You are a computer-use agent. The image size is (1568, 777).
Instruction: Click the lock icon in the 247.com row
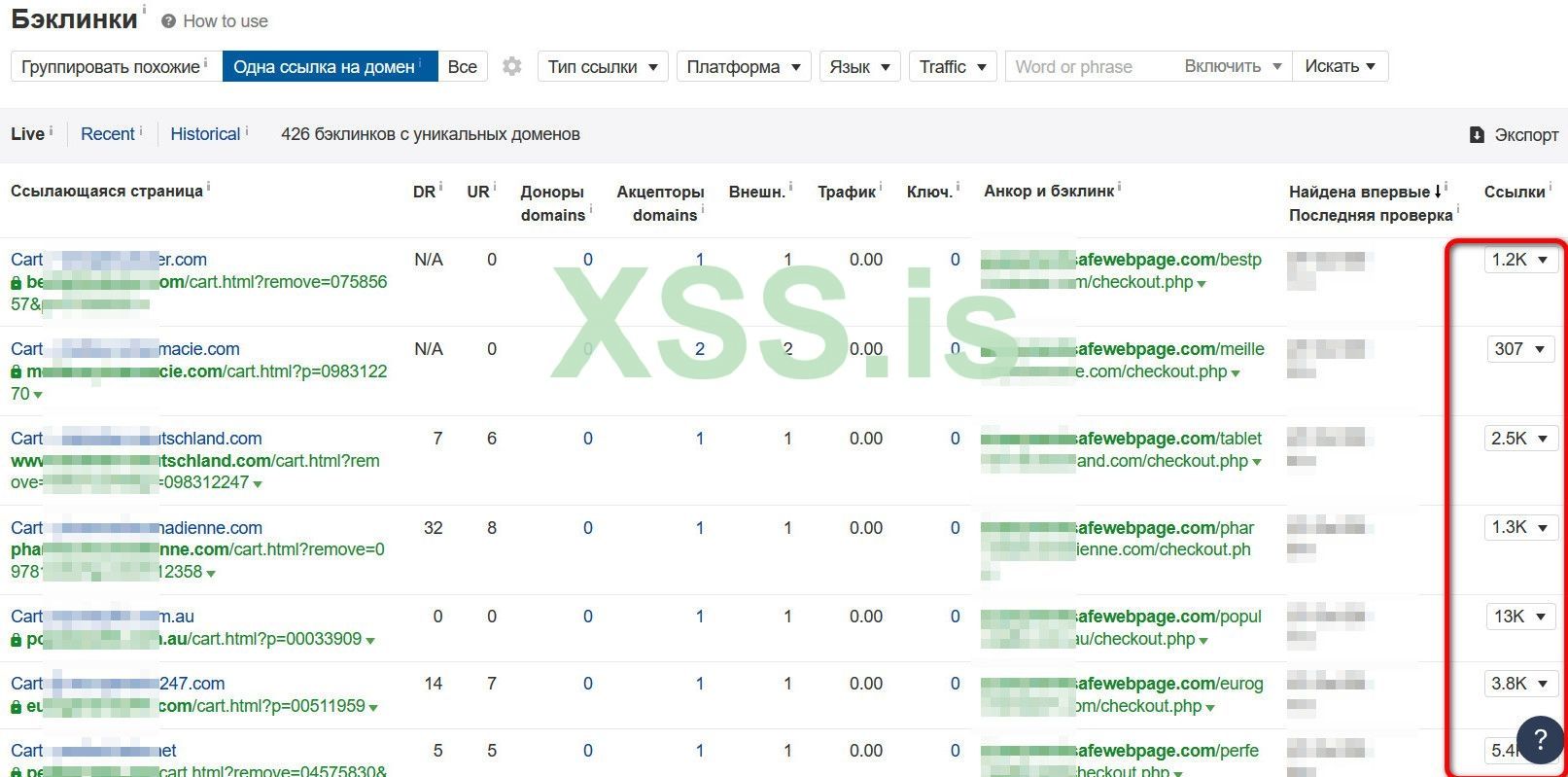[x=17, y=706]
